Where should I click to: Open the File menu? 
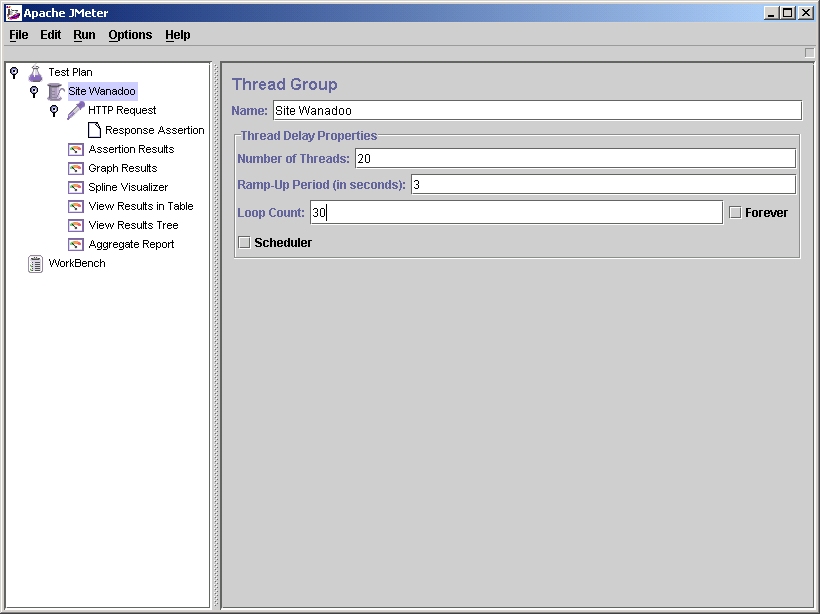19,35
